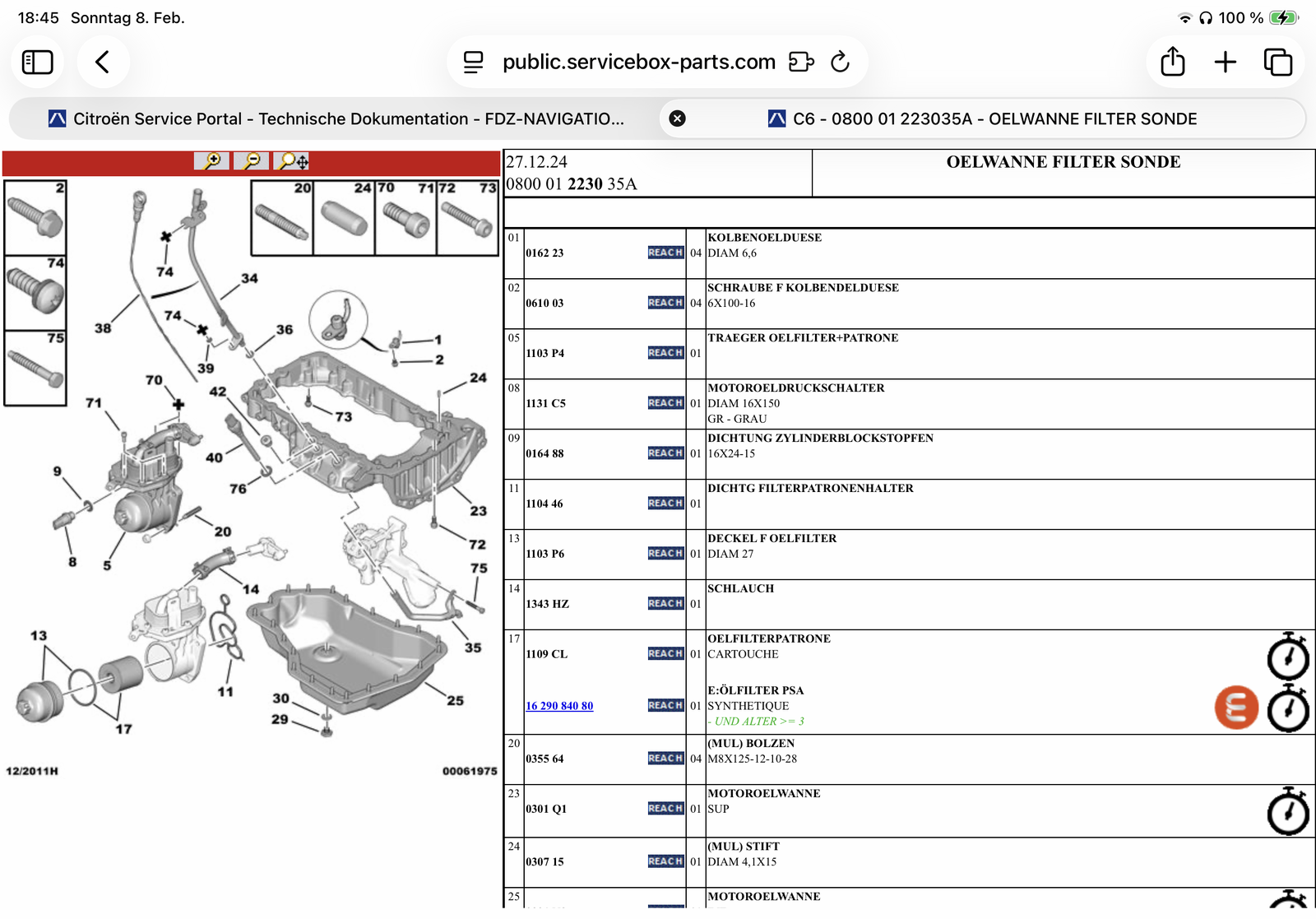Image resolution: width=1316 pixels, height=919 pixels.
Task: Click REACH badge for part 0307 15
Action: pos(665,861)
